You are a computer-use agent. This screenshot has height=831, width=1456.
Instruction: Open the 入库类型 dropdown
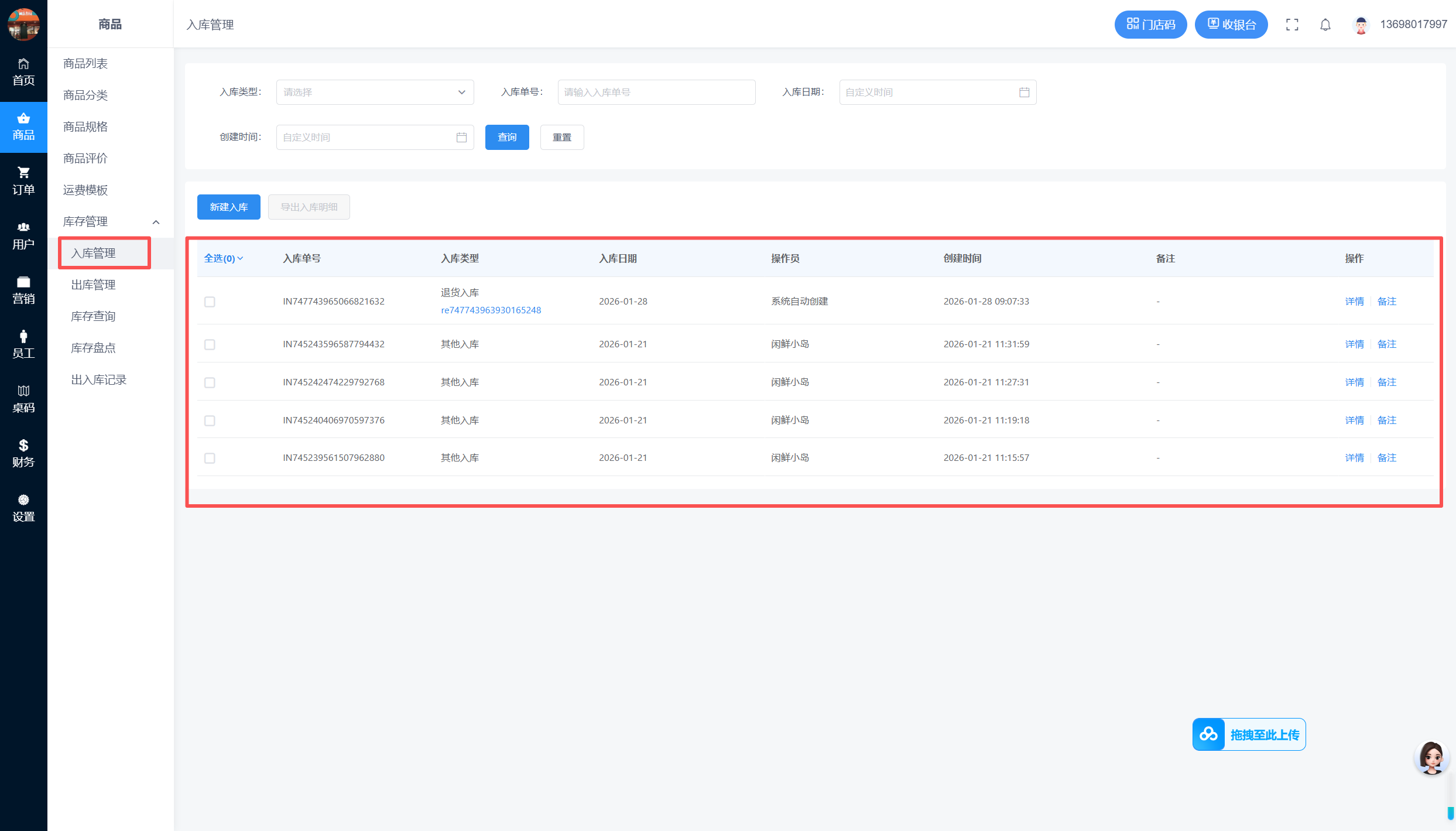(375, 93)
